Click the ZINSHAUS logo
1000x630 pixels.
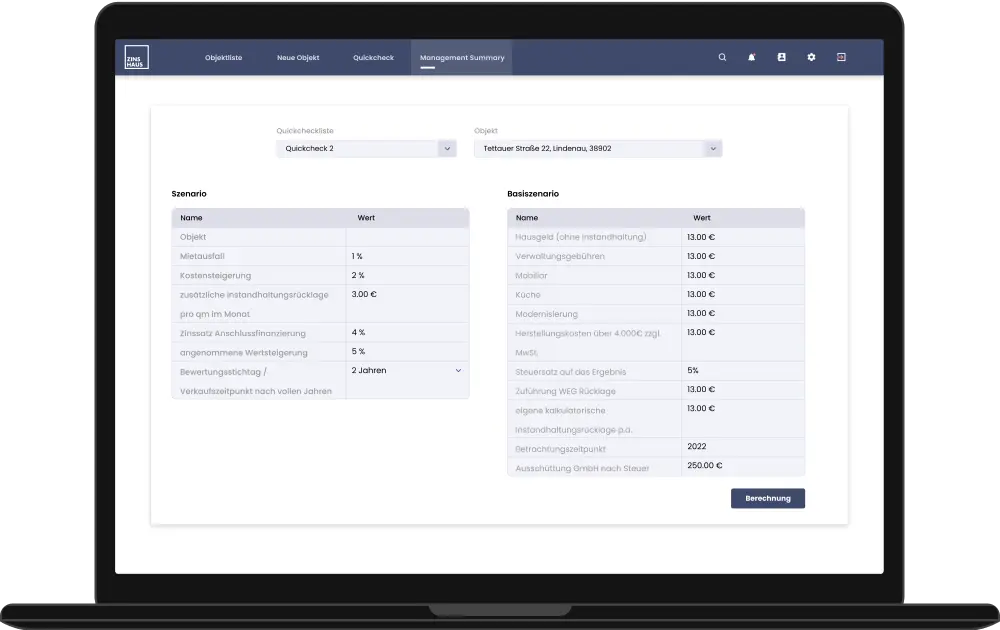pos(135,56)
